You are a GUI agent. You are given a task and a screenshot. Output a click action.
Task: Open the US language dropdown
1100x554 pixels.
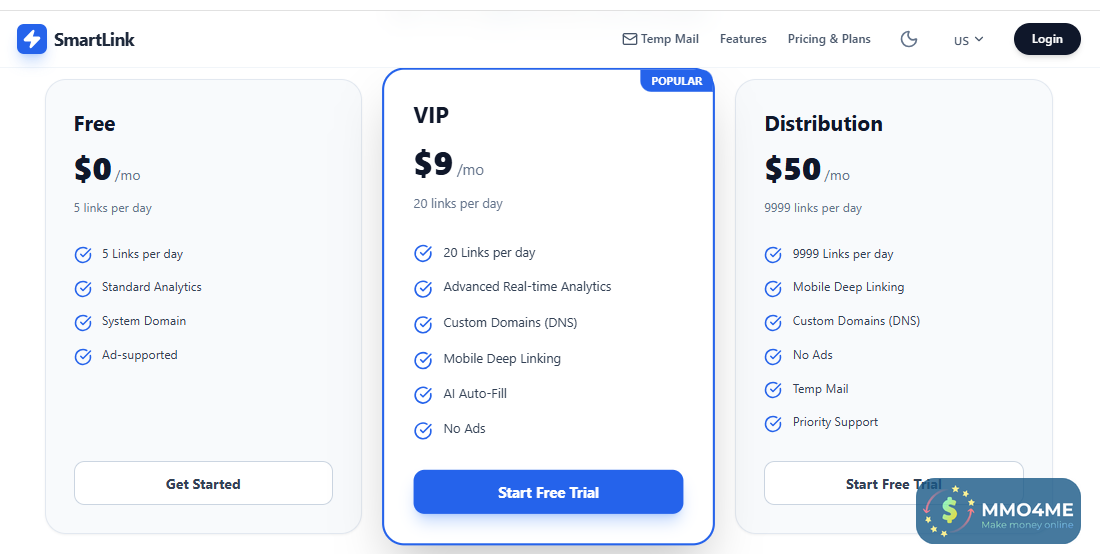968,40
